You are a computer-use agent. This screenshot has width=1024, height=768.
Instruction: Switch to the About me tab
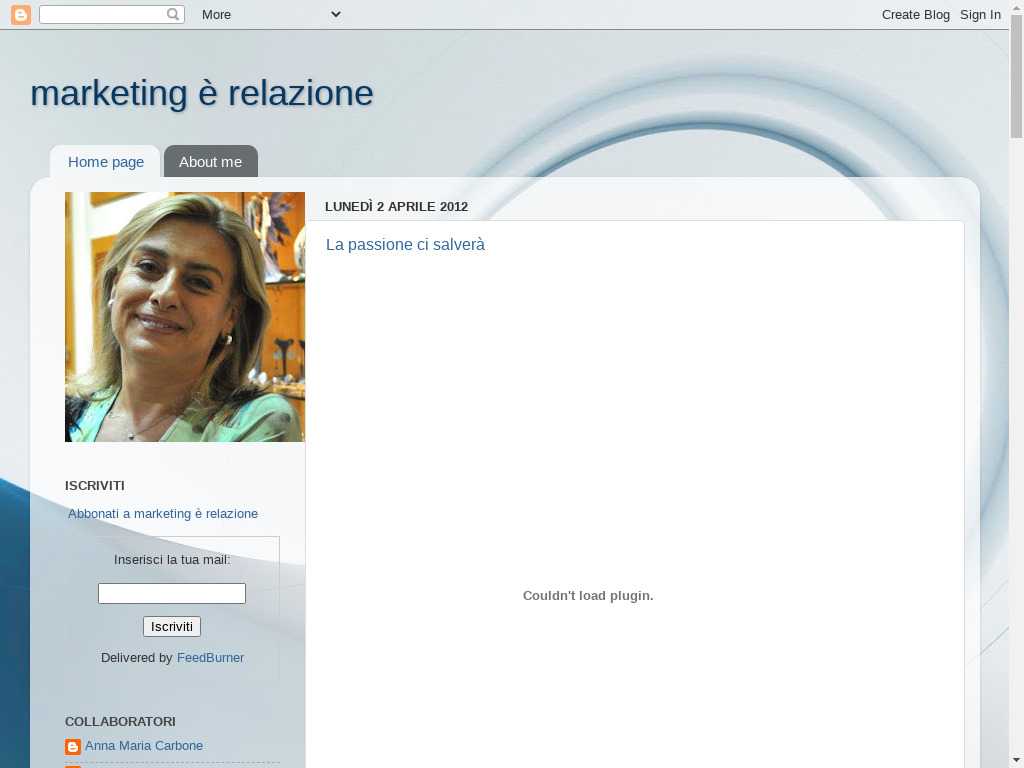(210, 162)
